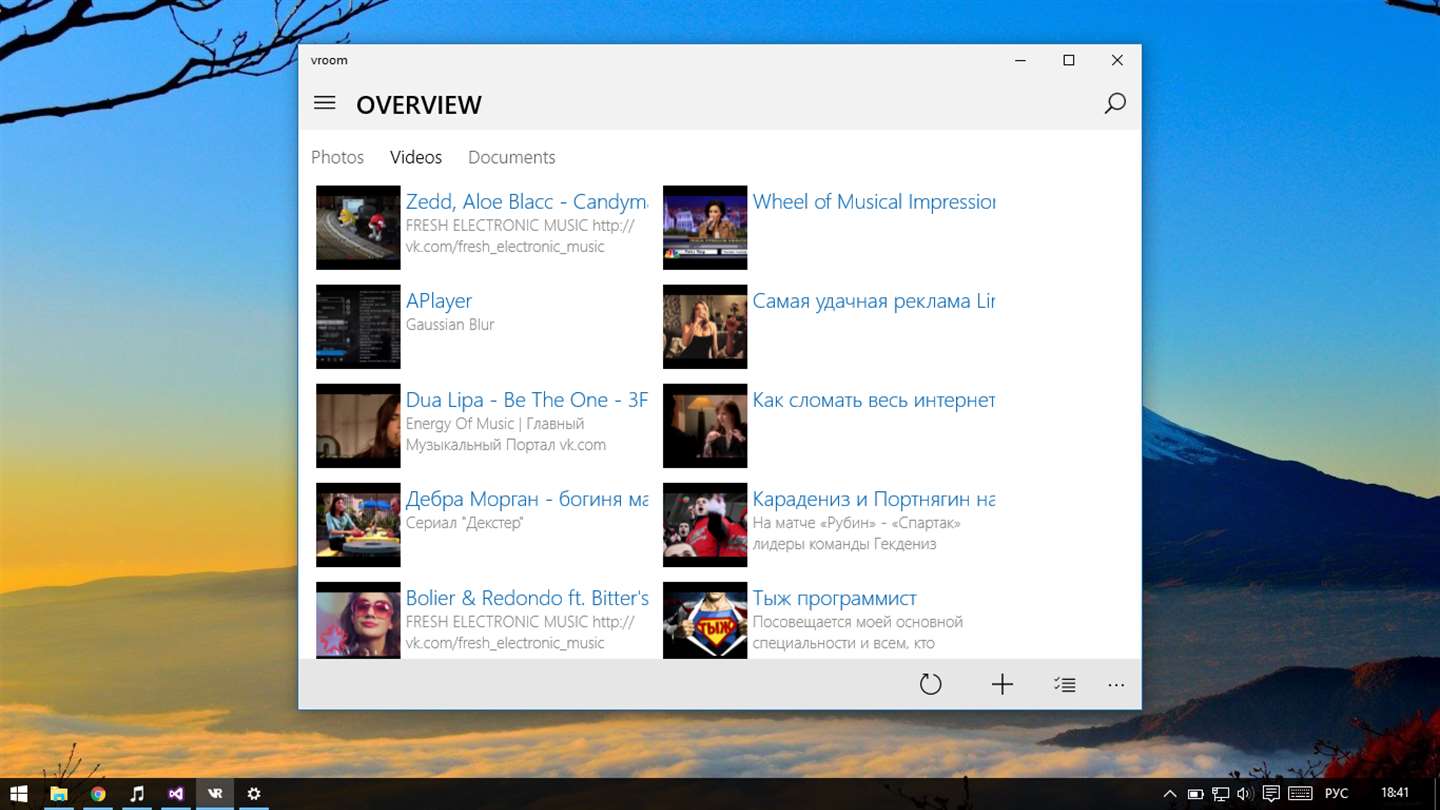Open the "Карадениз и Портнягин" video title
The image size is (1440, 810).
pos(873,499)
